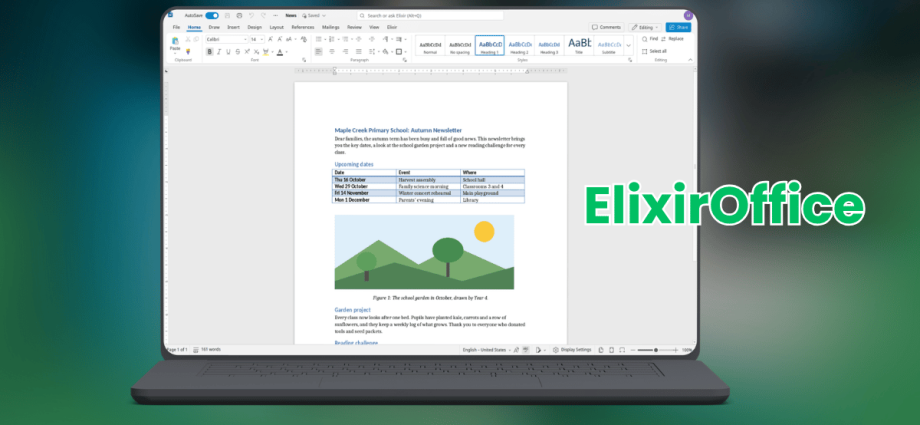Open the more commands ellipsis in title bar
The height and width of the screenshot is (425, 920).
coord(275,15)
